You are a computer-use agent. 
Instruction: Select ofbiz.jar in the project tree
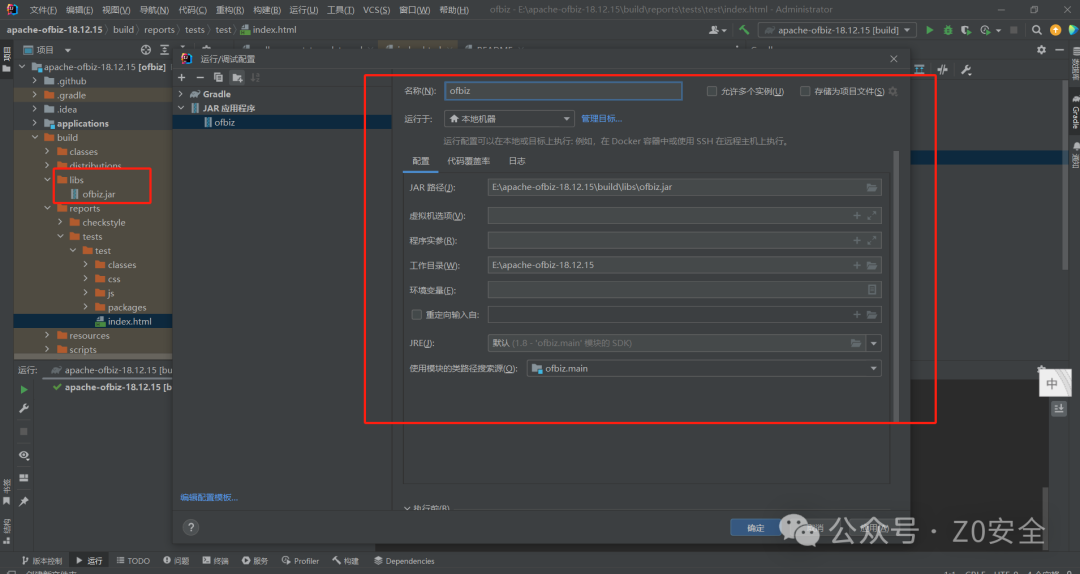coord(98,194)
